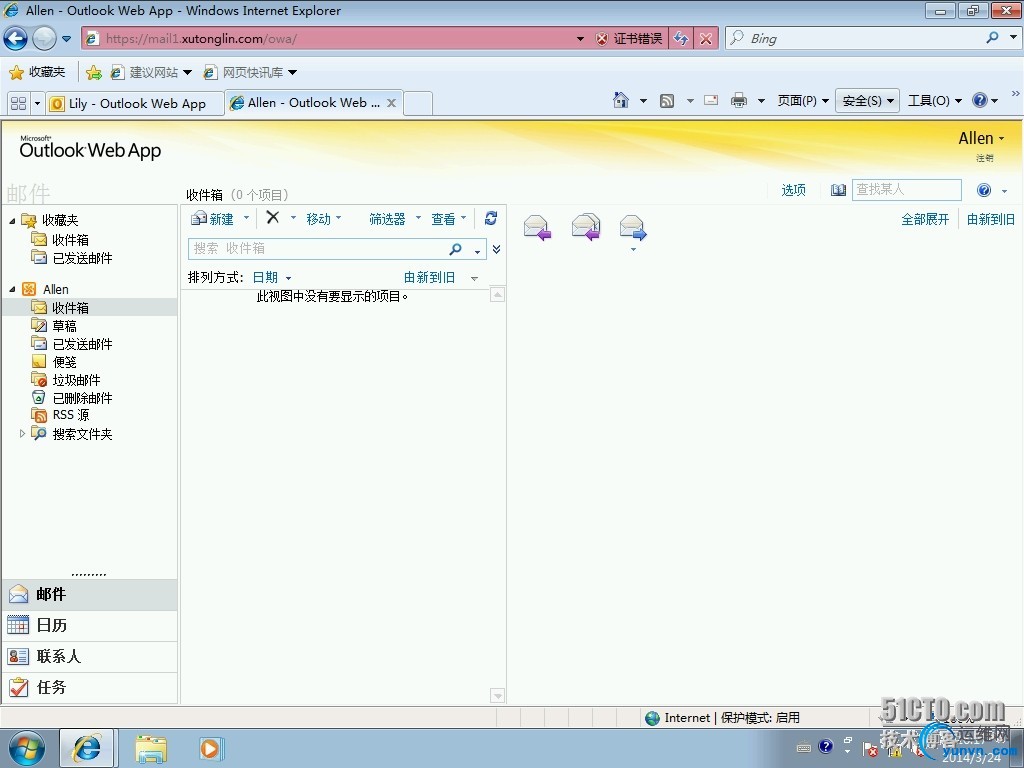This screenshot has width=1024, height=768.
Task: Click the Delete (X) icon in toolbar
Action: pyautogui.click(x=272, y=218)
